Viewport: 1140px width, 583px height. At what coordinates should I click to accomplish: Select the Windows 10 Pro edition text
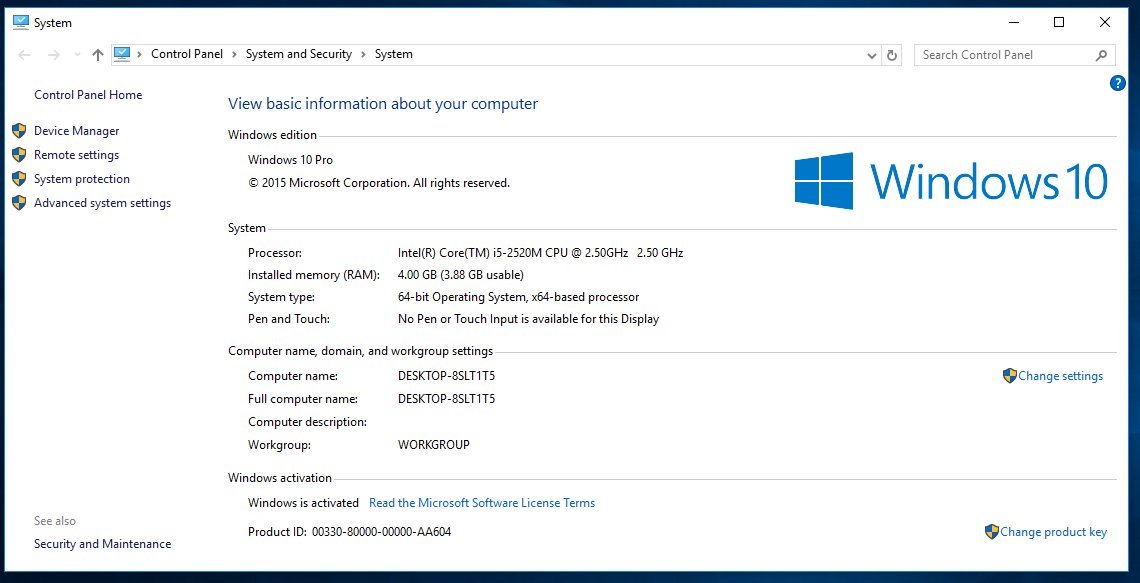(x=290, y=160)
